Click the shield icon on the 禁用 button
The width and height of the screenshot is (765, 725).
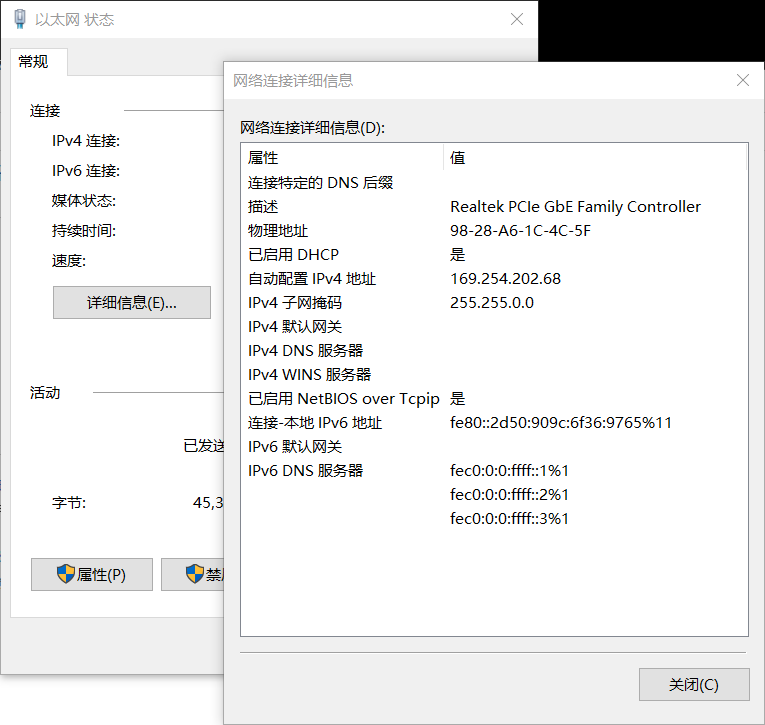[195, 574]
